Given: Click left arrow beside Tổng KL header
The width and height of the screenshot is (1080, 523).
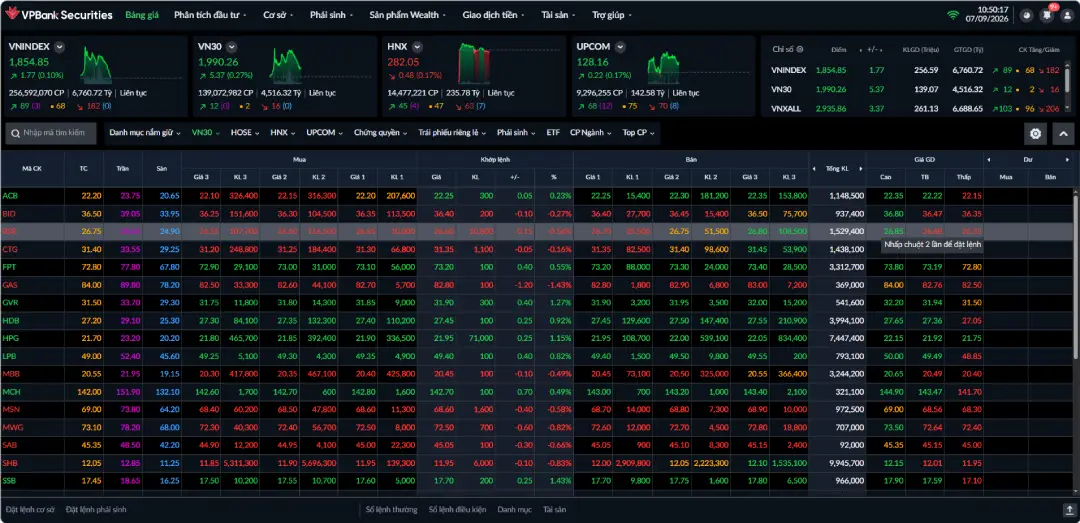Looking at the screenshot, I should point(813,169).
